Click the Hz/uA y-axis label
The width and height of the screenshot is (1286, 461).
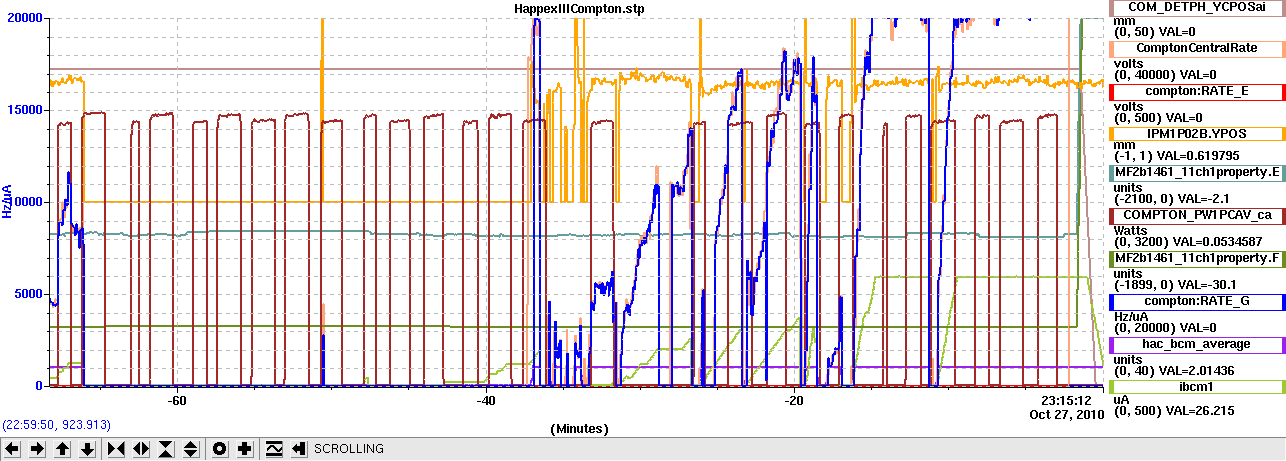(7, 200)
